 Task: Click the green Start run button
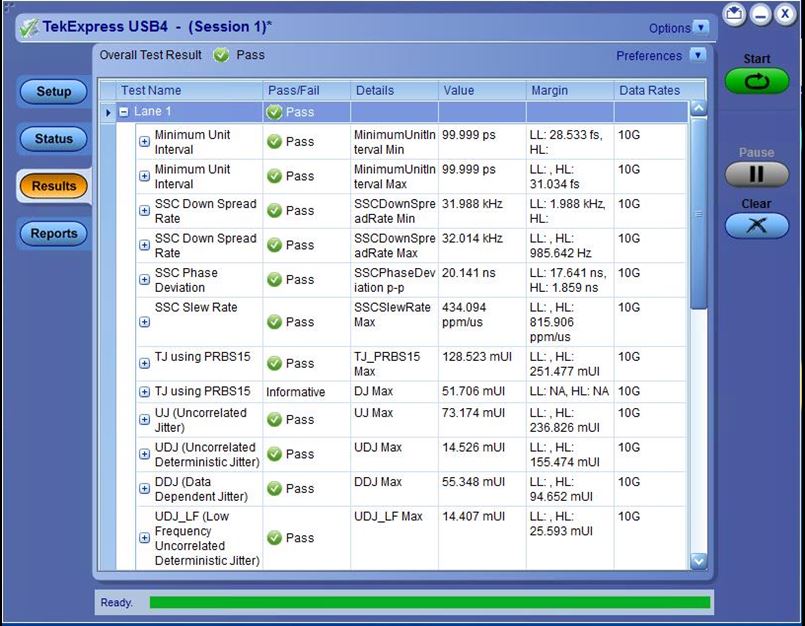click(x=757, y=81)
